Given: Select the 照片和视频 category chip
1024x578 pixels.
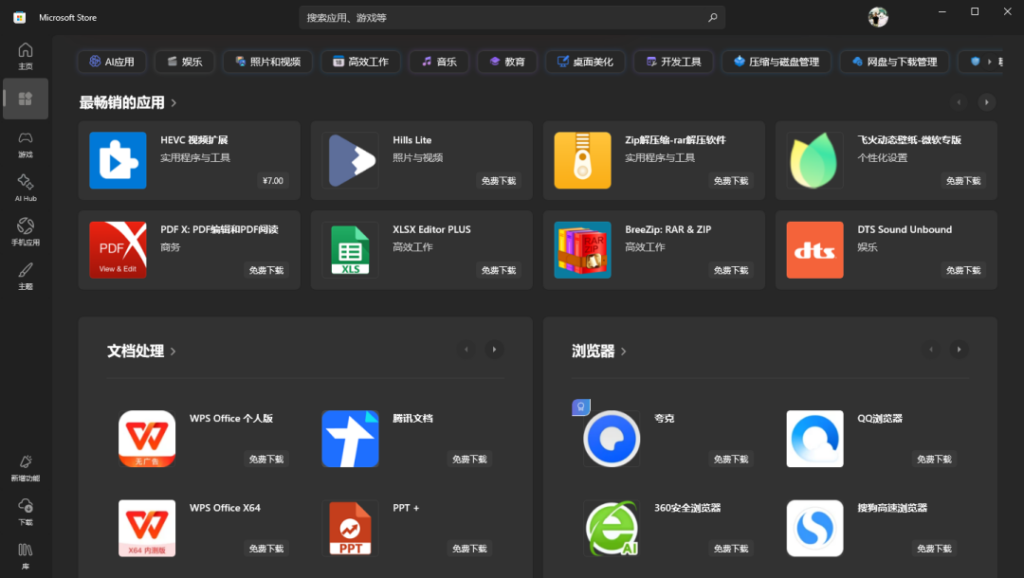Looking at the screenshot, I should [267, 61].
